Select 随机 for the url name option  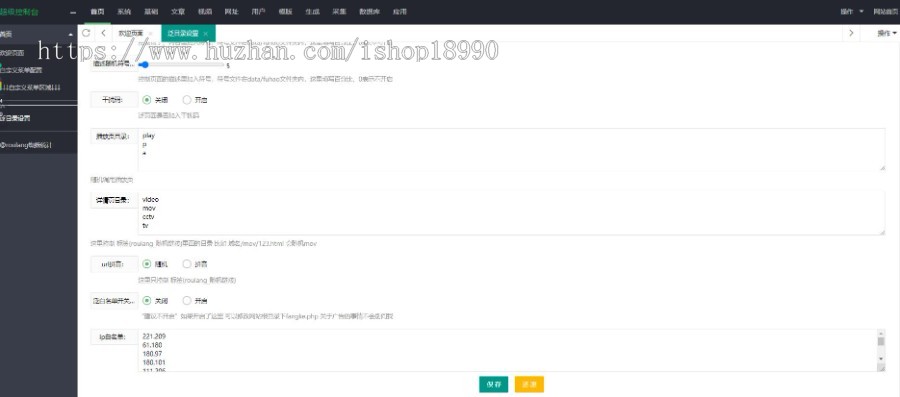pos(154,264)
